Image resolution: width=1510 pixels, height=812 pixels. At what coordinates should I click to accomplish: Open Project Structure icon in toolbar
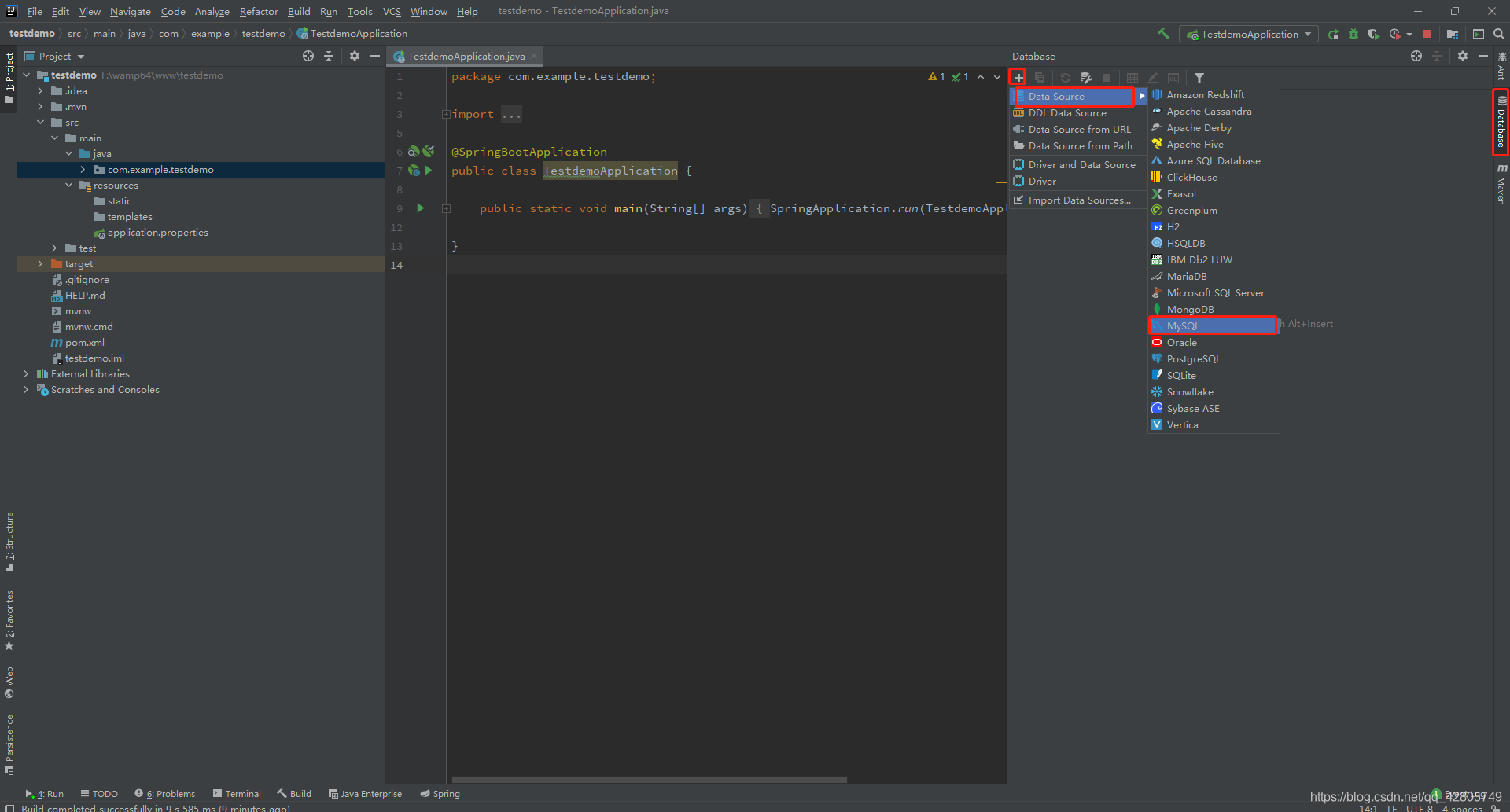coord(1453,34)
